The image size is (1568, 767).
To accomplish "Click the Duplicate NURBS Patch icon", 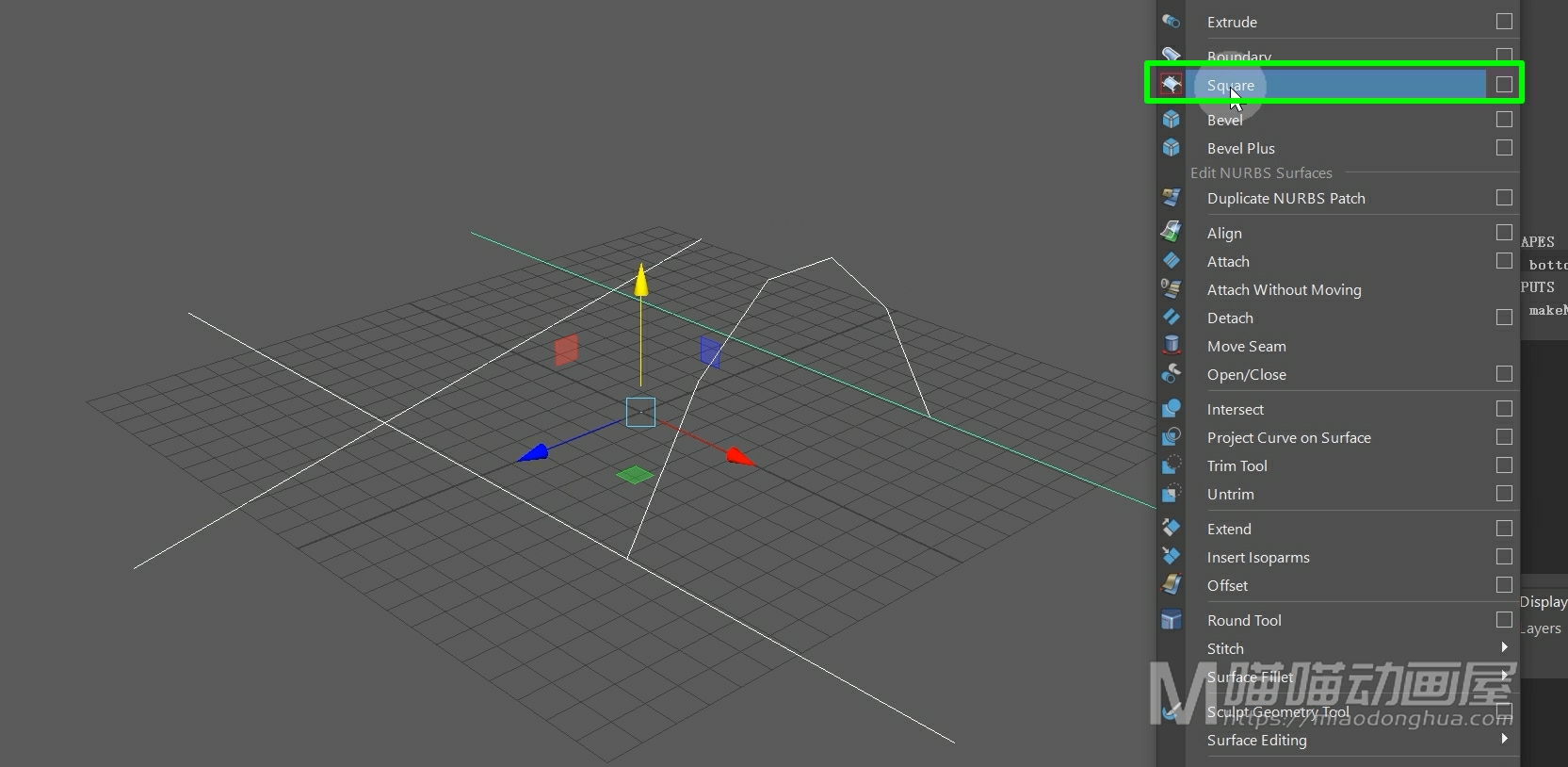I will tap(1172, 198).
